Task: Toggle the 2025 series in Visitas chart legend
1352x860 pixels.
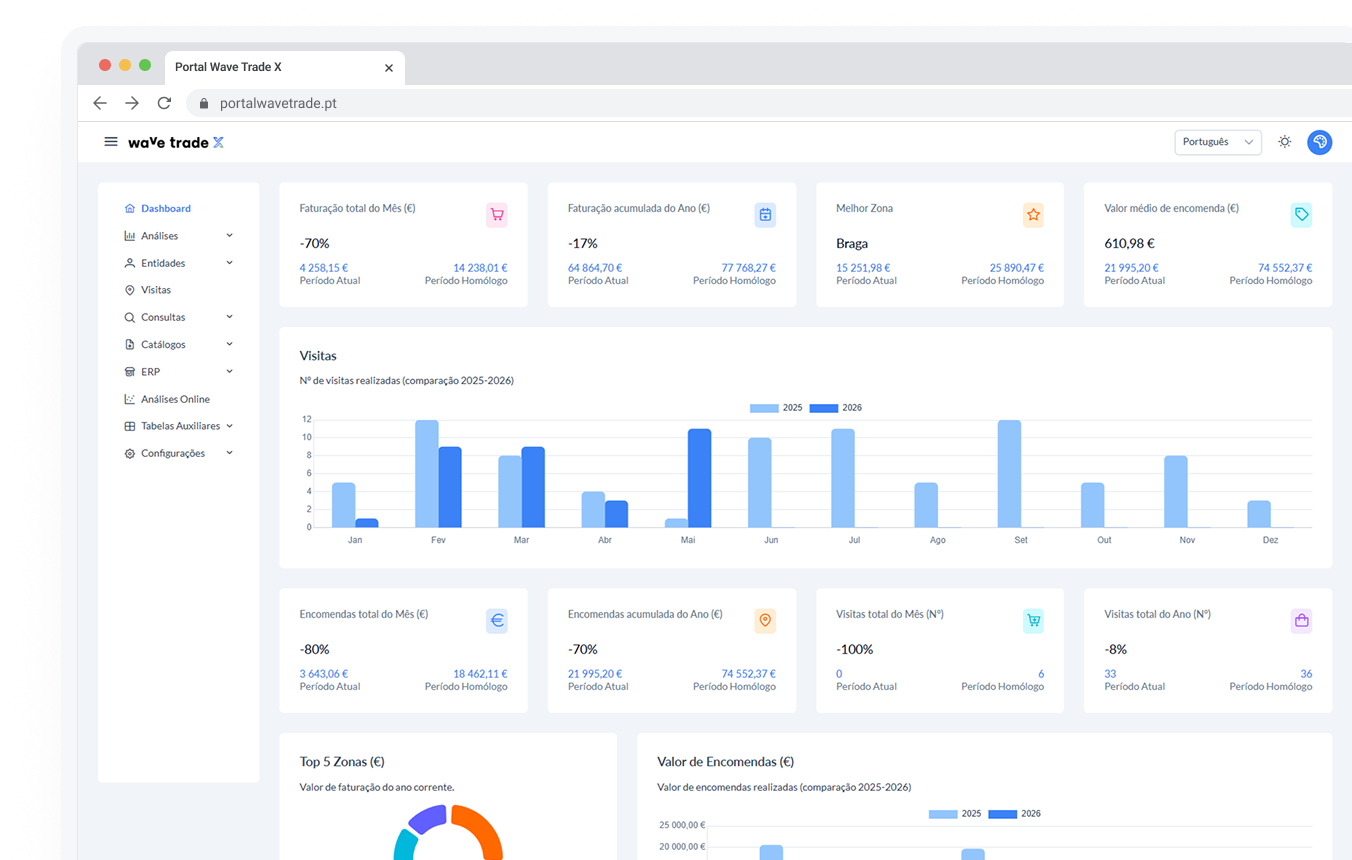Action: pos(776,408)
